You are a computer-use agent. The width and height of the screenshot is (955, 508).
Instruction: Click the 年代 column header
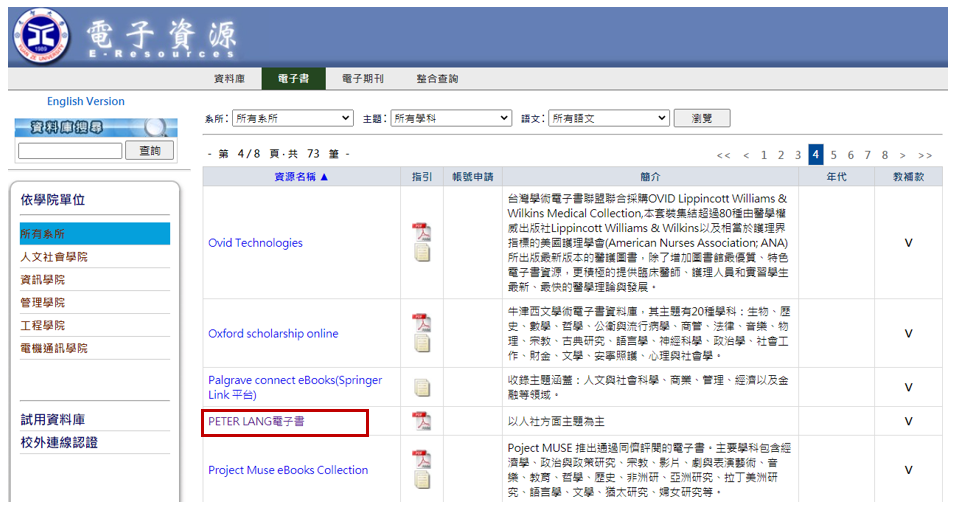(836, 177)
